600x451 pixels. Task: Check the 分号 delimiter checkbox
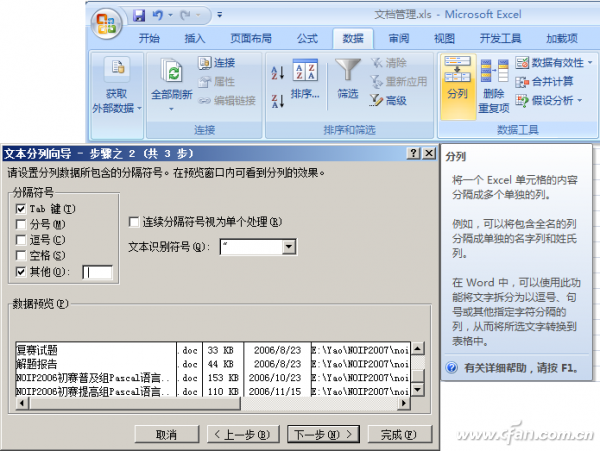tap(21, 224)
